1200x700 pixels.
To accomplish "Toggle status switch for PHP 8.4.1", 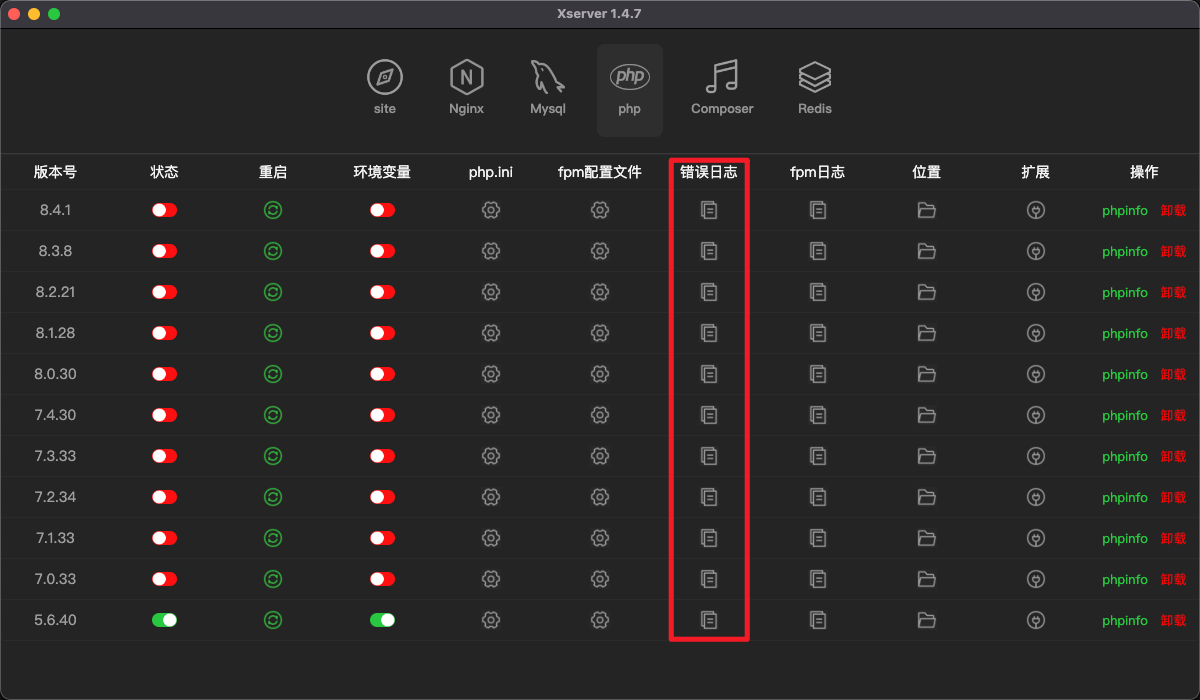I will (165, 210).
